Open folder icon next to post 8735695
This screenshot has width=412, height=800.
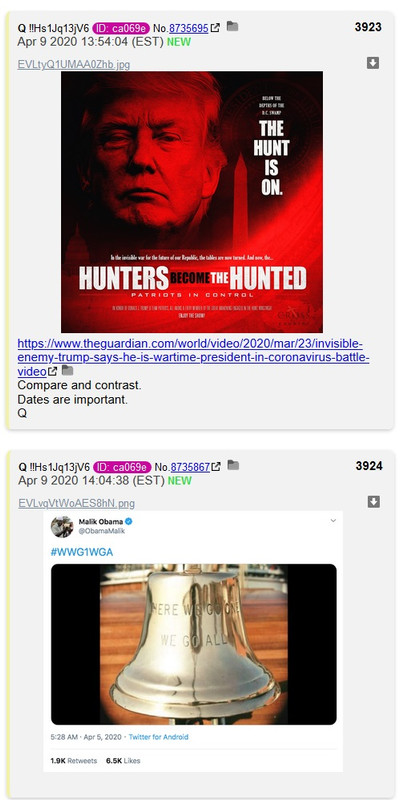pyautogui.click(x=233, y=27)
